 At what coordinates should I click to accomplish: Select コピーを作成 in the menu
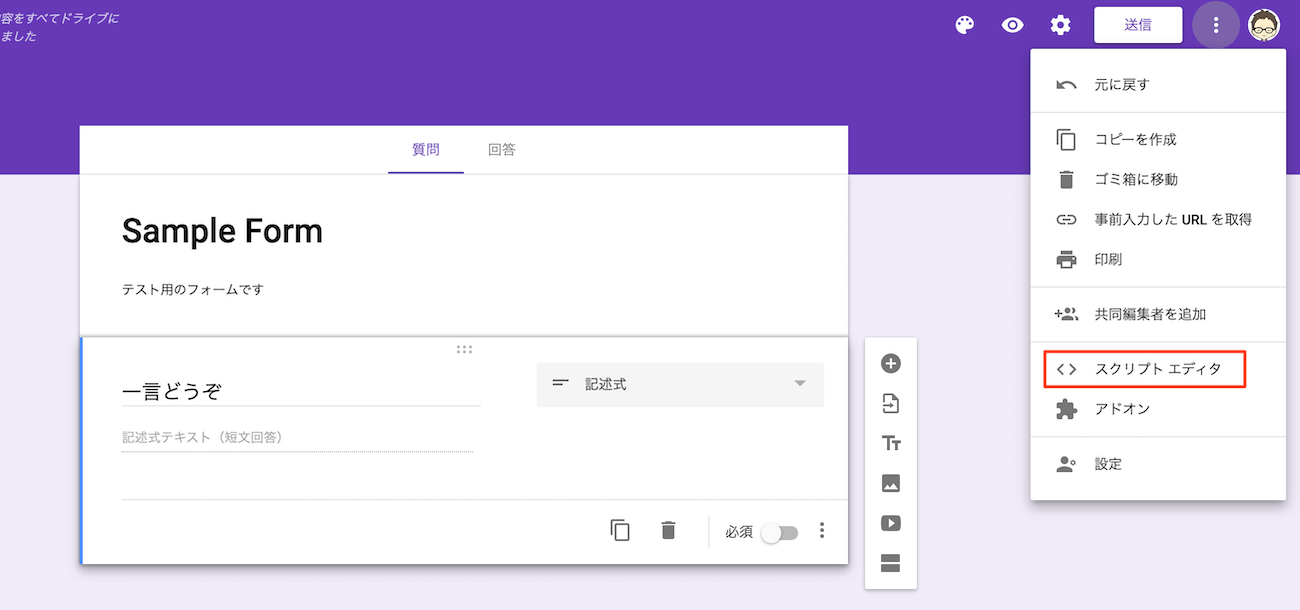[1135, 139]
